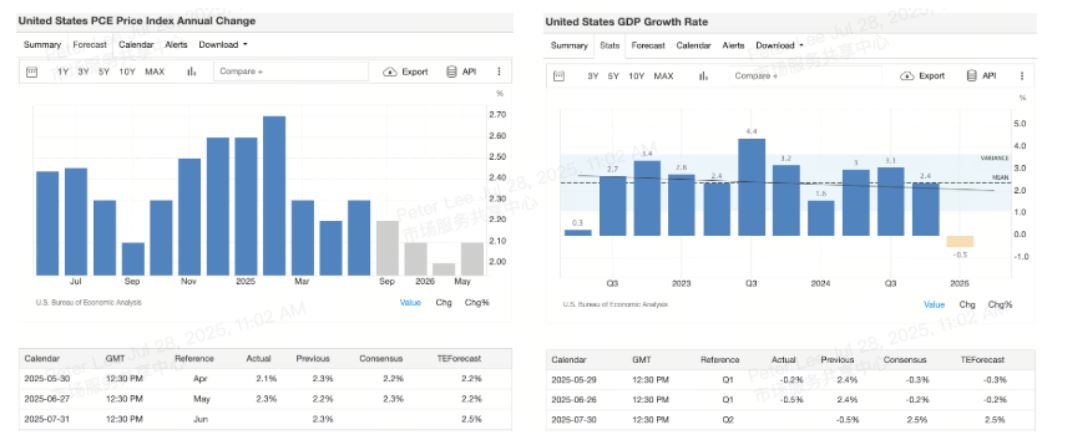Switch to Forecast tab in PCE panel
The width and height of the screenshot is (1065, 445).
[90, 45]
